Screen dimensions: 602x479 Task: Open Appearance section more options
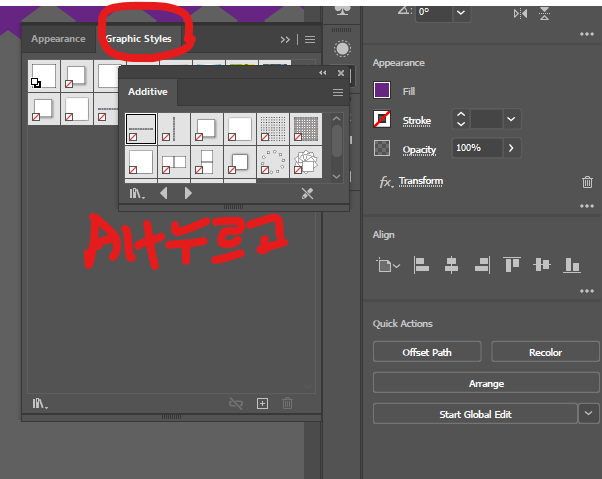click(587, 206)
